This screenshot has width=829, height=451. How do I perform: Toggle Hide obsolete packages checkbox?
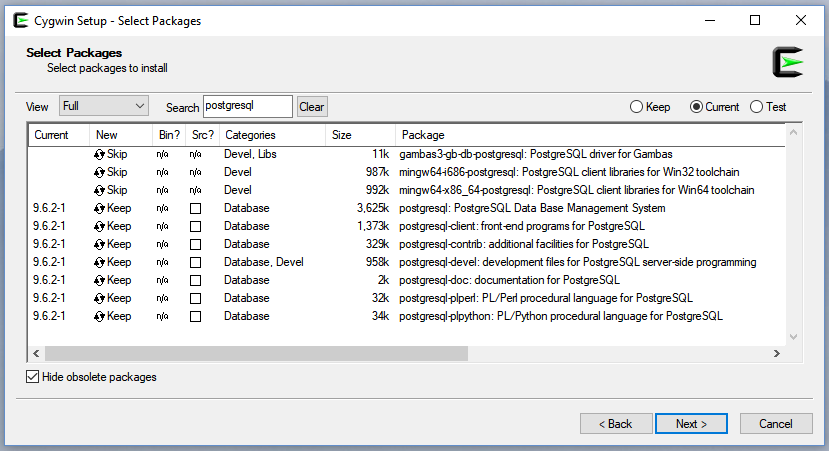[33, 377]
